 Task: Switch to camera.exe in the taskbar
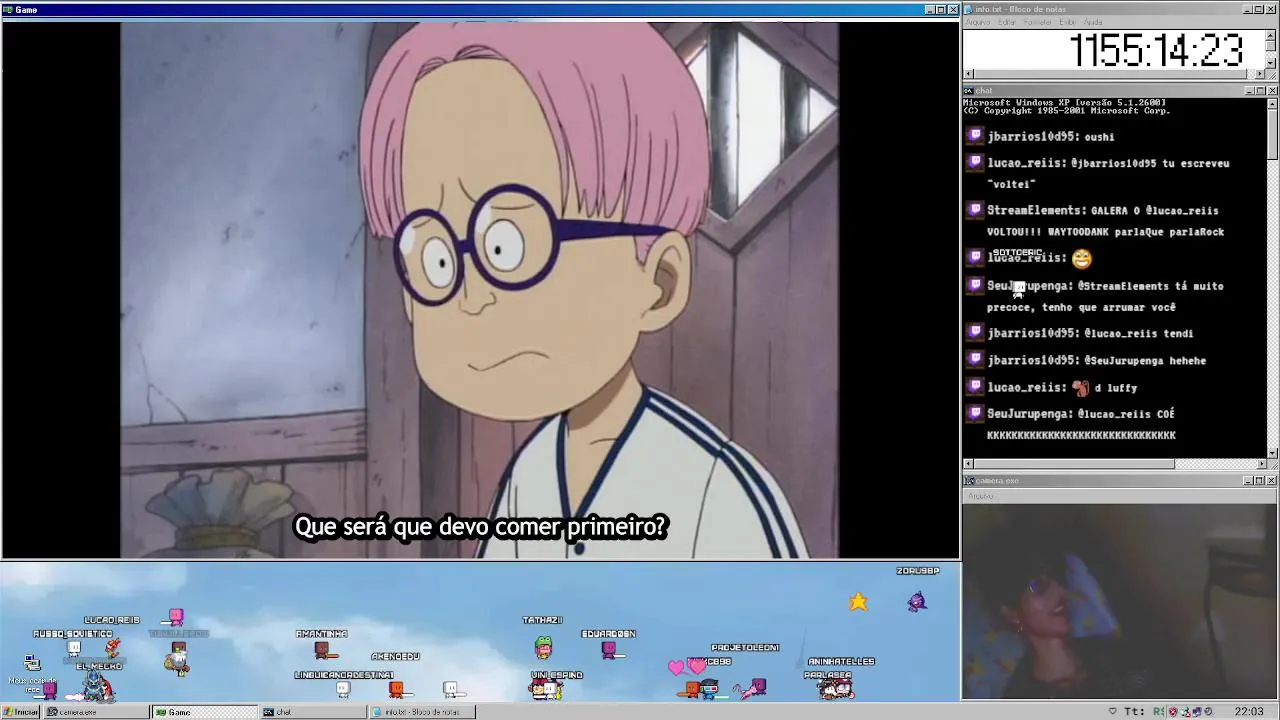coord(96,712)
